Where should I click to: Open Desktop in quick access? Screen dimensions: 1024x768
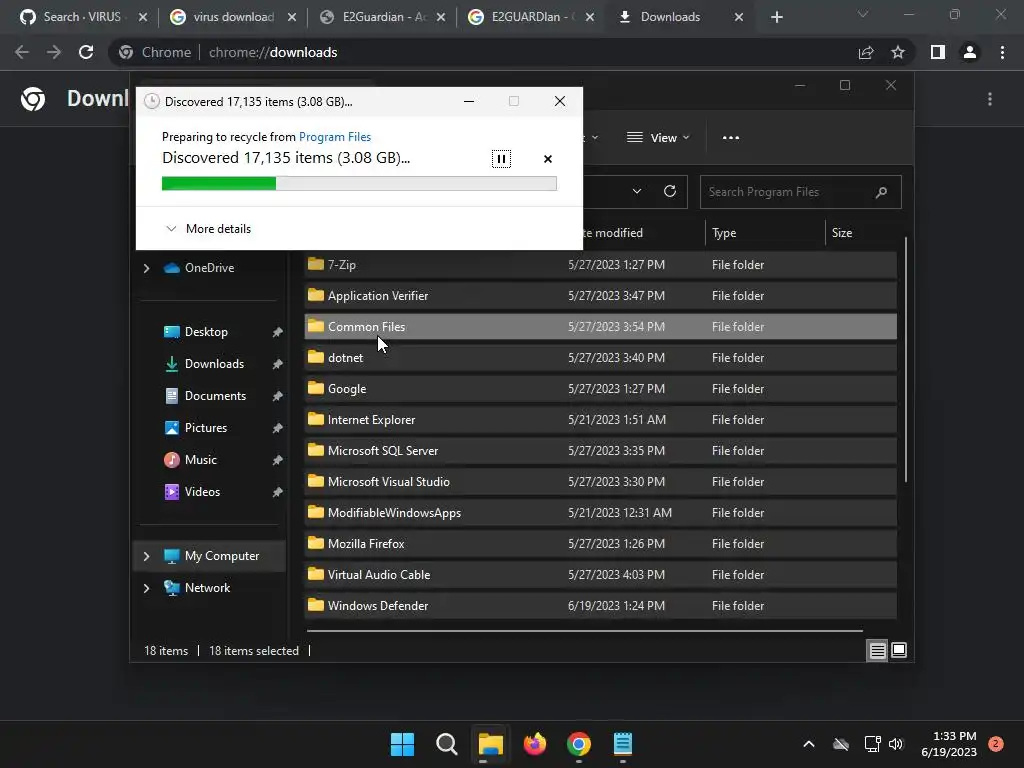(206, 332)
